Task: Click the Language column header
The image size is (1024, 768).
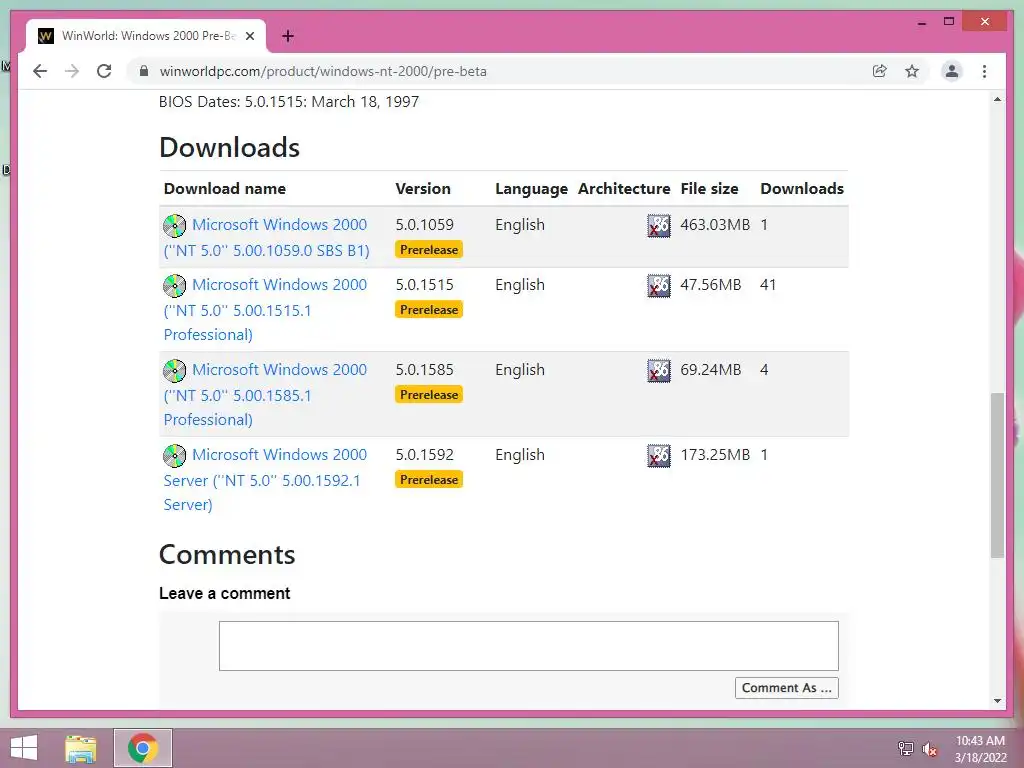Action: 532,189
